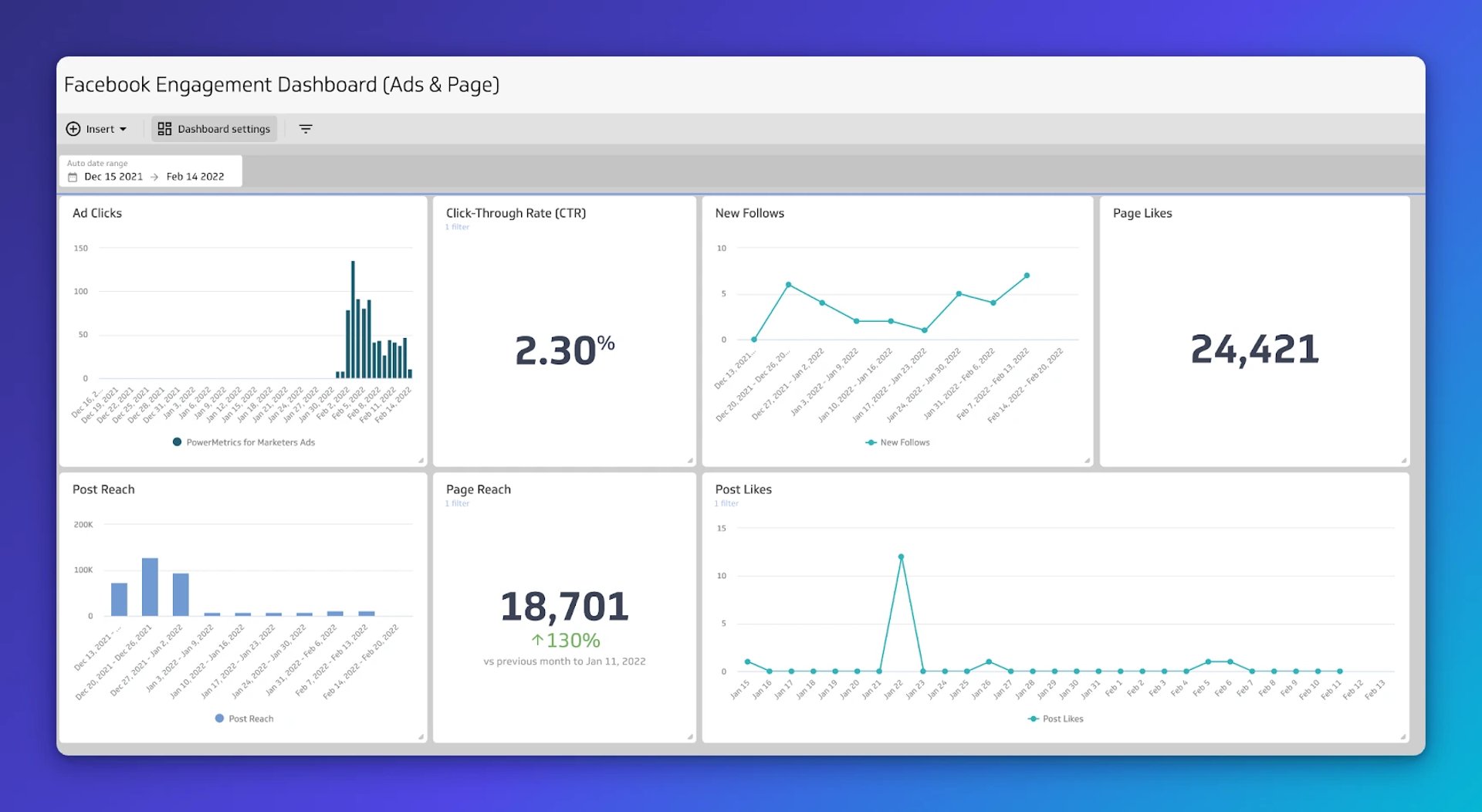Select the Dec 15 2021 start date
This screenshot has width=1482, height=812.
pos(113,177)
